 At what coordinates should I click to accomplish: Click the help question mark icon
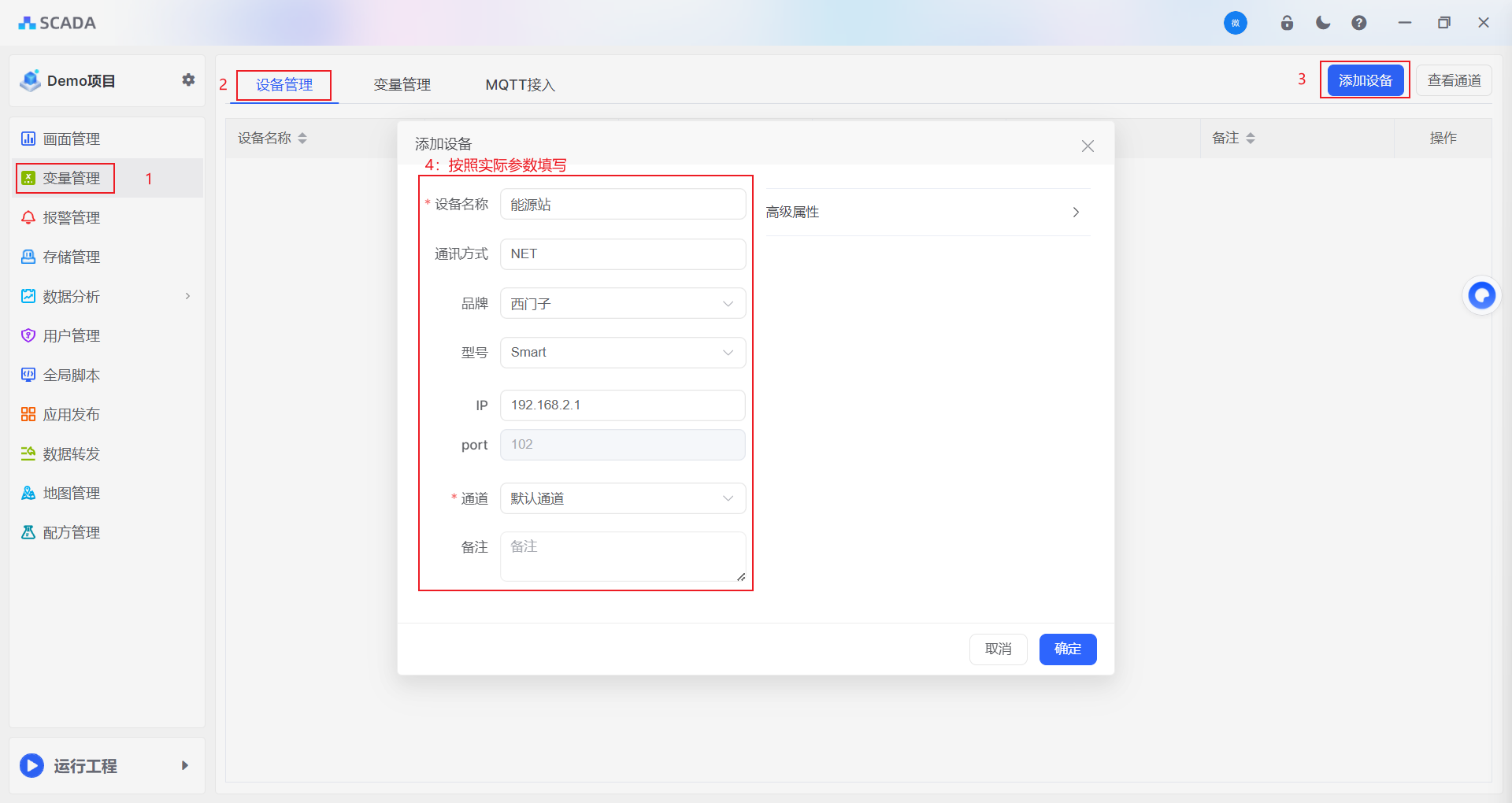click(1358, 23)
